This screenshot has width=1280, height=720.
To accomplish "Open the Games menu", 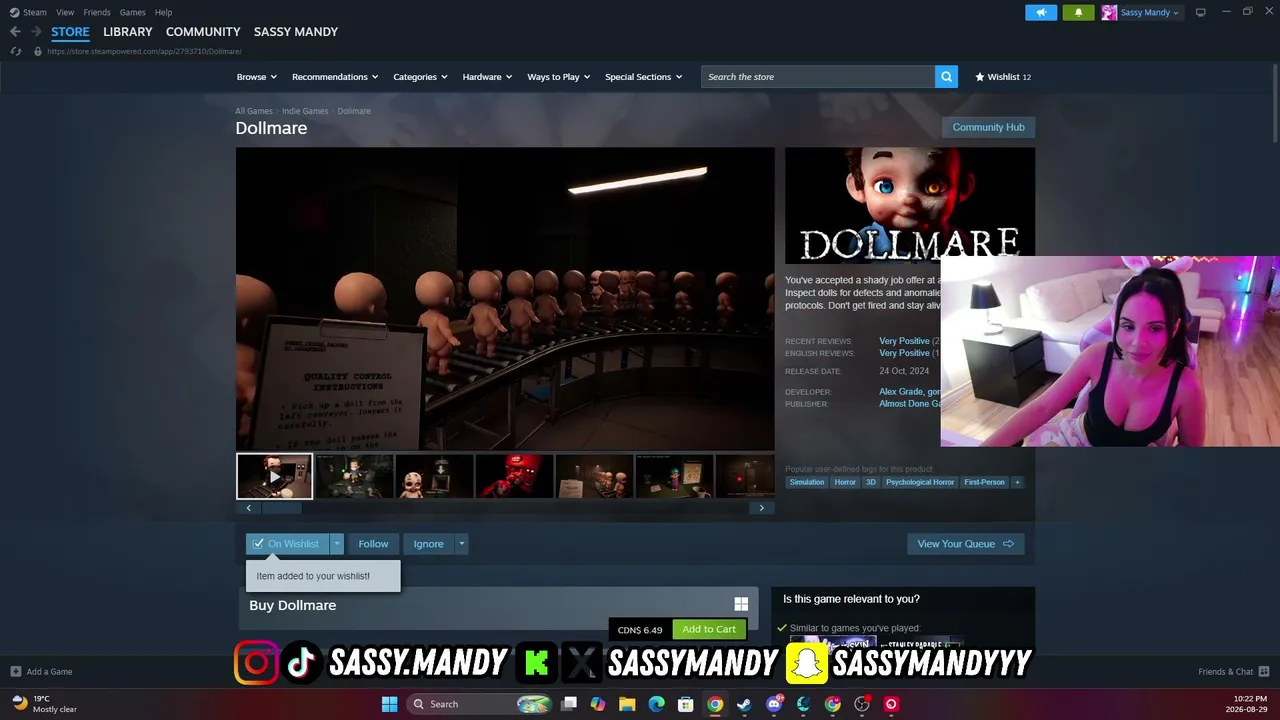I will [132, 12].
